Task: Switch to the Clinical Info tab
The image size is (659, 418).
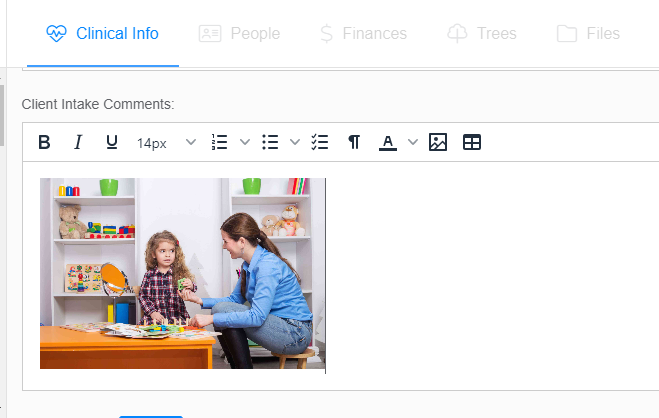Action: 103,34
